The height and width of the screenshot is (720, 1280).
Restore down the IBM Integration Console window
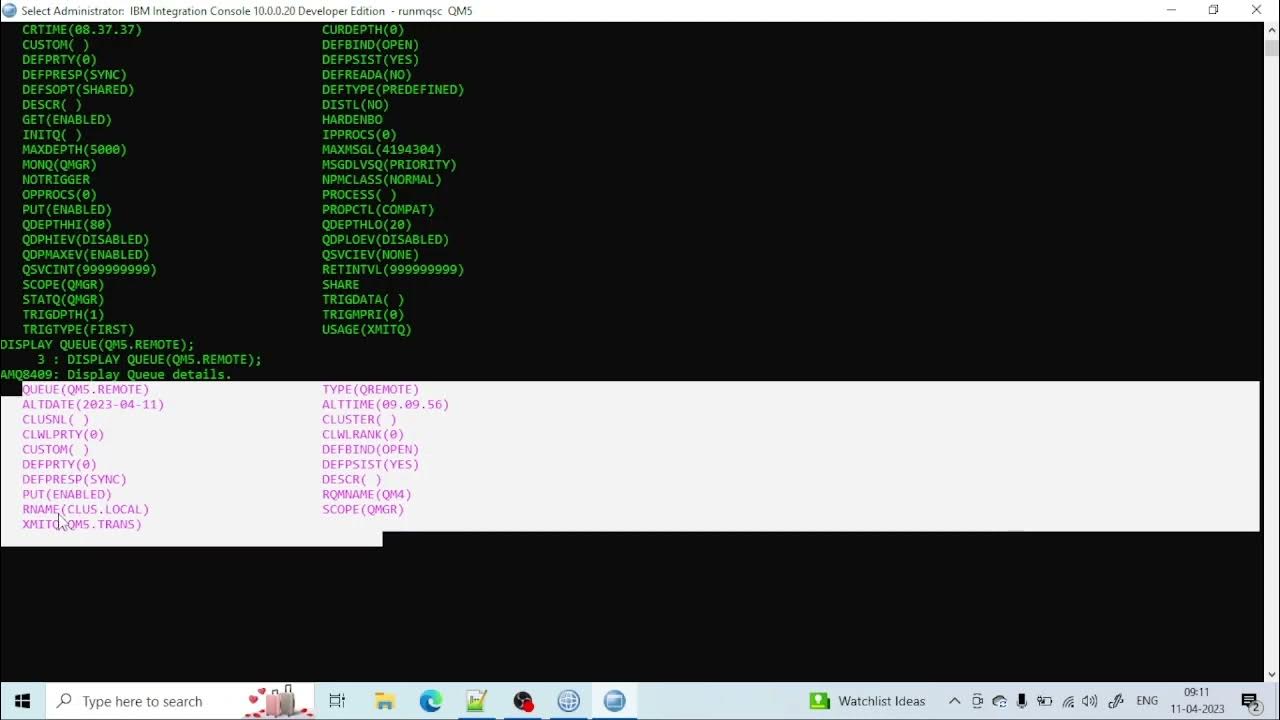[1214, 10]
